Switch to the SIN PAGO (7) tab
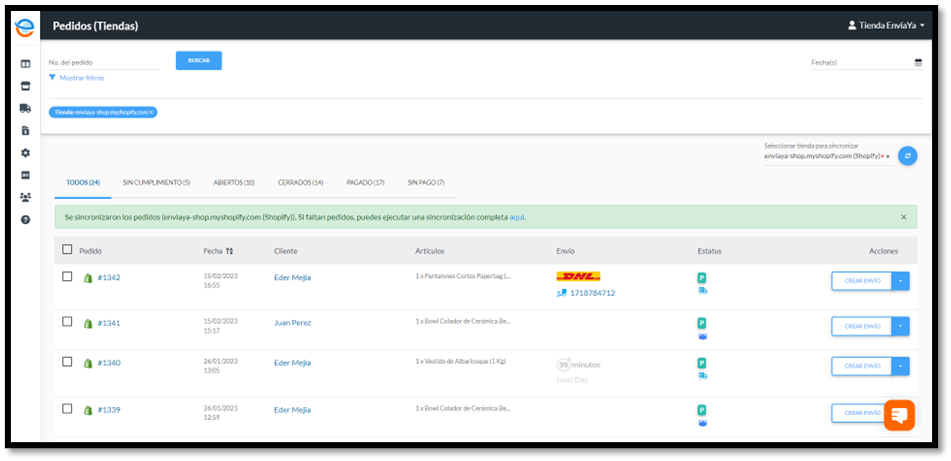This screenshot has height=461, width=951. pyautogui.click(x=426, y=183)
